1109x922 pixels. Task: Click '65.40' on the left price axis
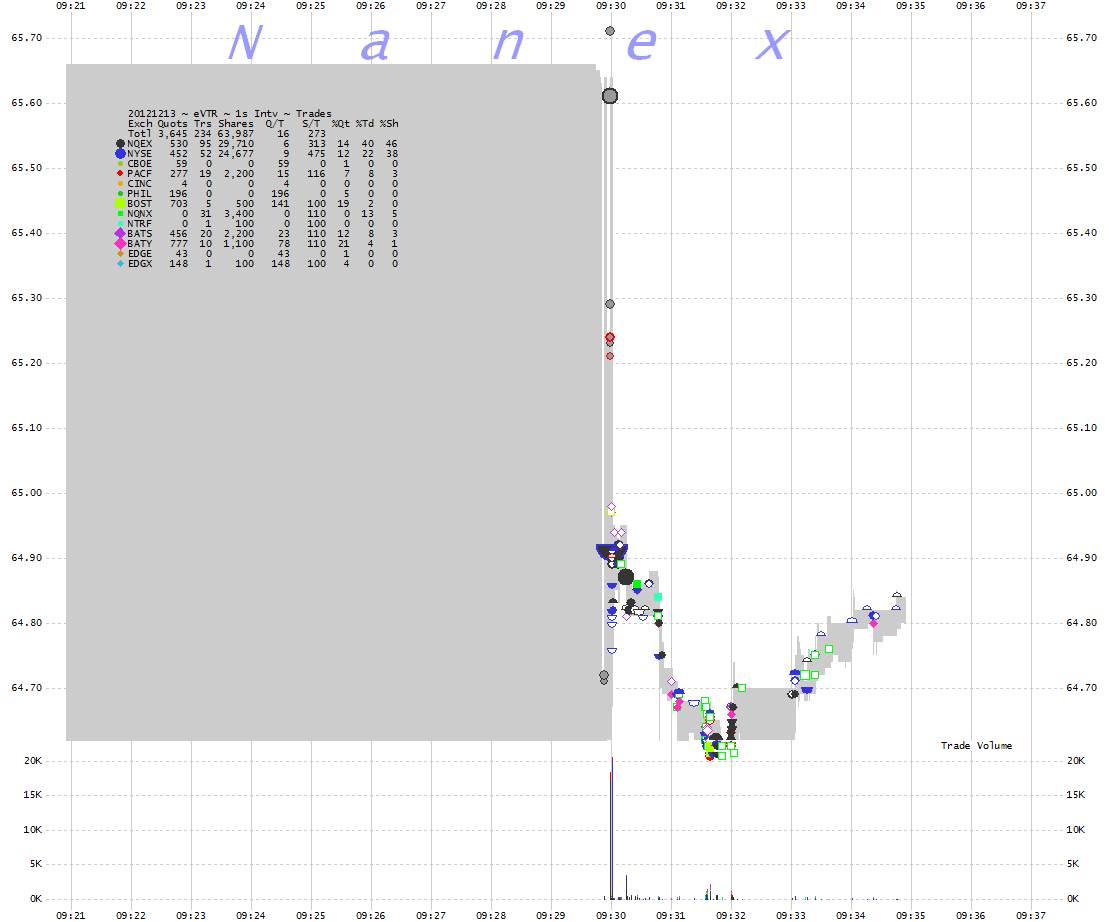coord(27,233)
